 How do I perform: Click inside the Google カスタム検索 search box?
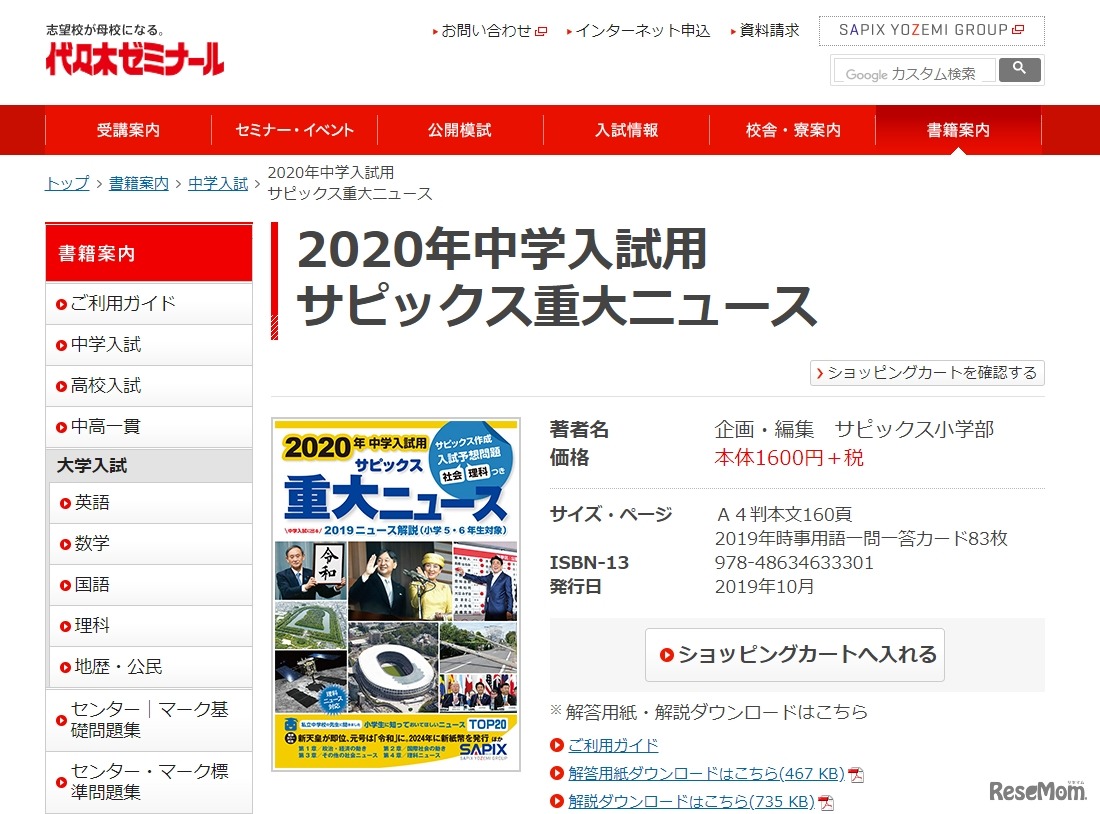tap(912, 69)
